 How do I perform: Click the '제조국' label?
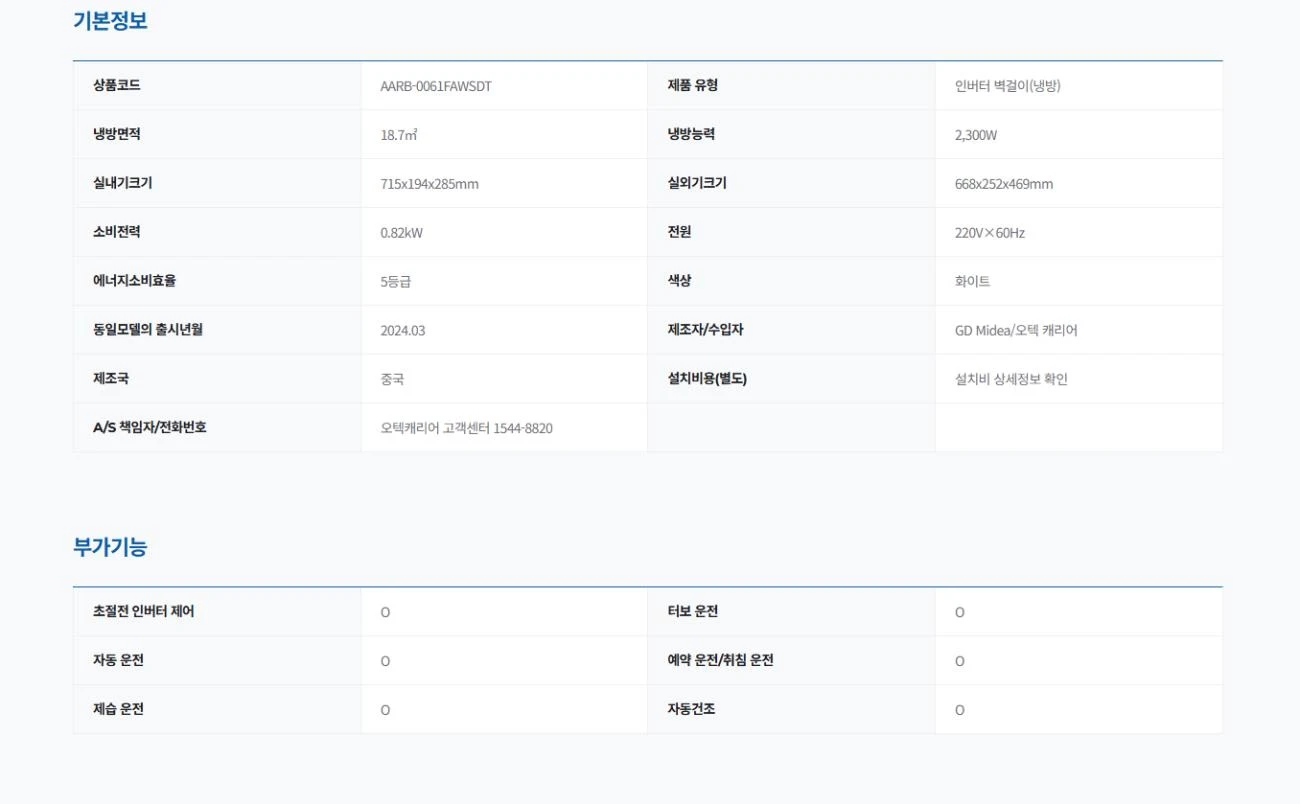(x=111, y=378)
